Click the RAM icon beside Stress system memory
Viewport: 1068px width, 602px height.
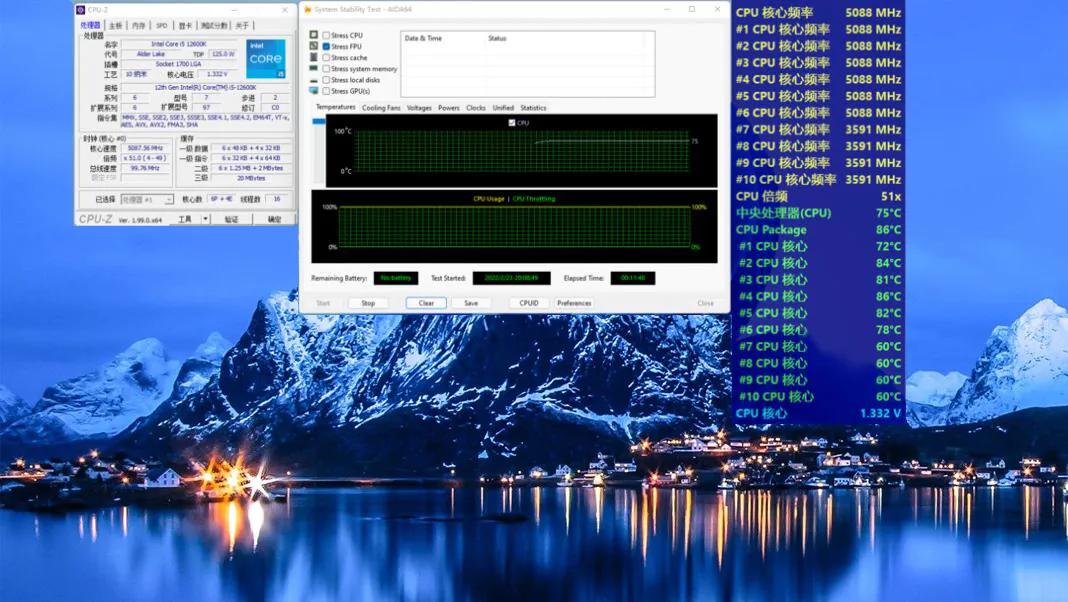point(314,69)
